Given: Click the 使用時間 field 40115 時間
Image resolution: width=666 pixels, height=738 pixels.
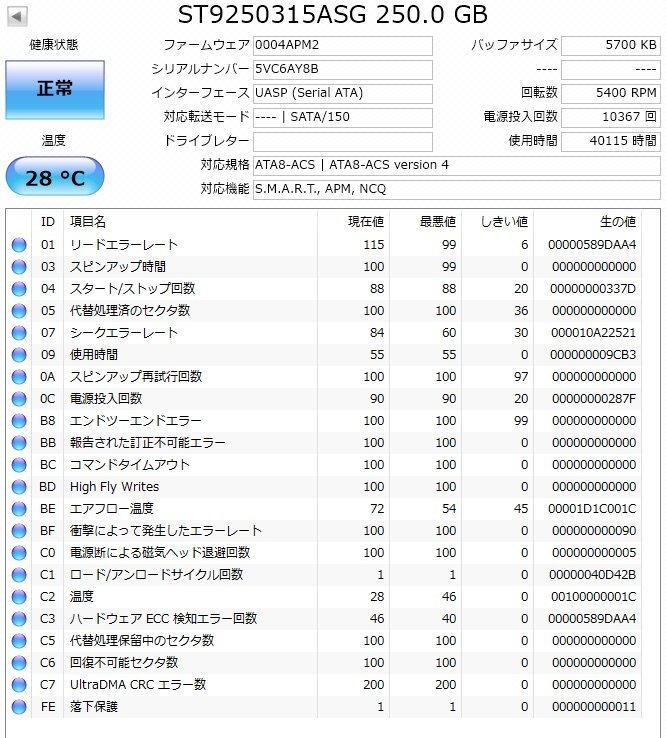Looking at the screenshot, I should click(611, 142).
